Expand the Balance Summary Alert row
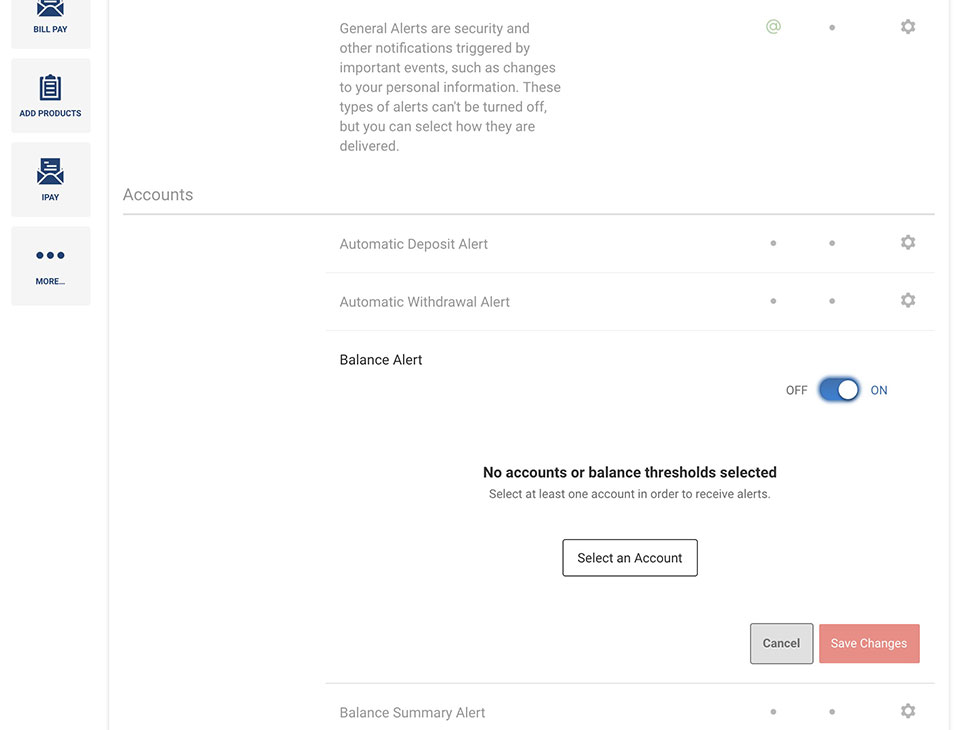Image resolution: width=960 pixels, height=730 pixels. tap(630, 712)
